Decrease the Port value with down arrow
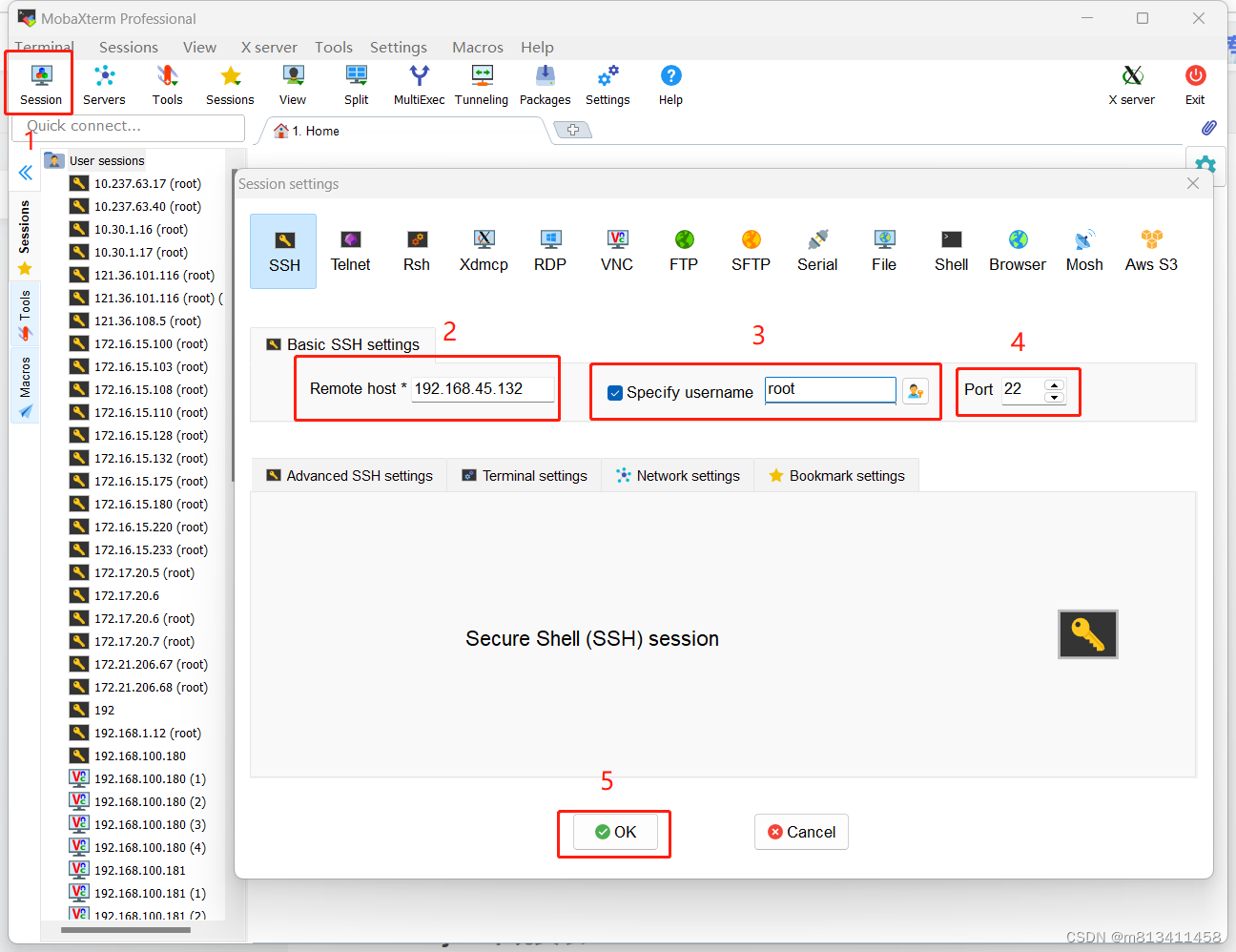Image resolution: width=1236 pixels, height=952 pixels. 1054,397
